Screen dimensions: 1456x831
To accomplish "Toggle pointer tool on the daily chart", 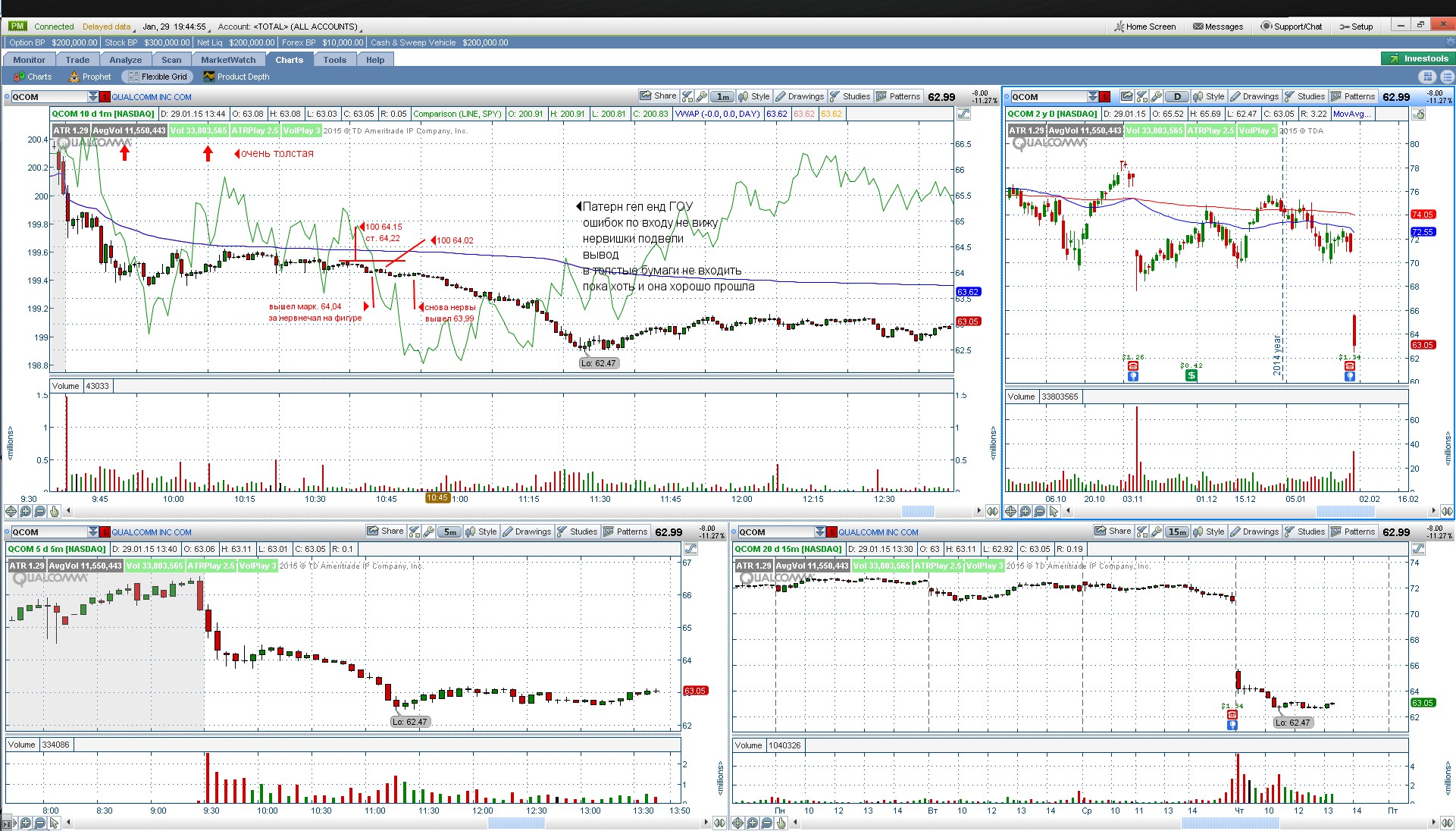I will pos(1054,511).
